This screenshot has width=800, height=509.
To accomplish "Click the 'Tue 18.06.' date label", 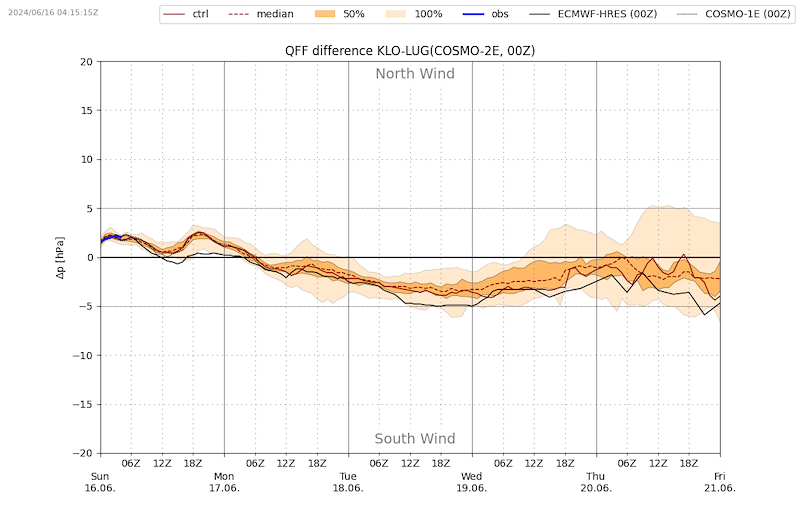I will pos(348,482).
